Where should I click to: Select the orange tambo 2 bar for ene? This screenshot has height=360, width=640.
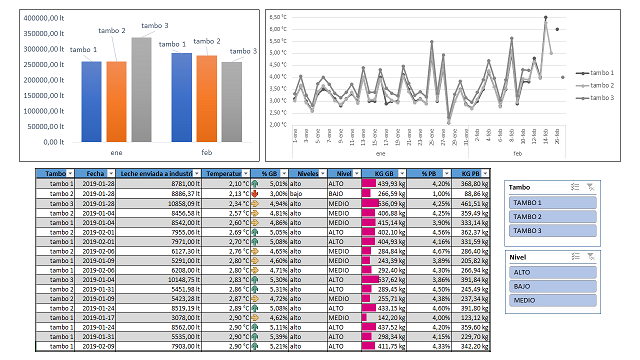(x=116, y=102)
